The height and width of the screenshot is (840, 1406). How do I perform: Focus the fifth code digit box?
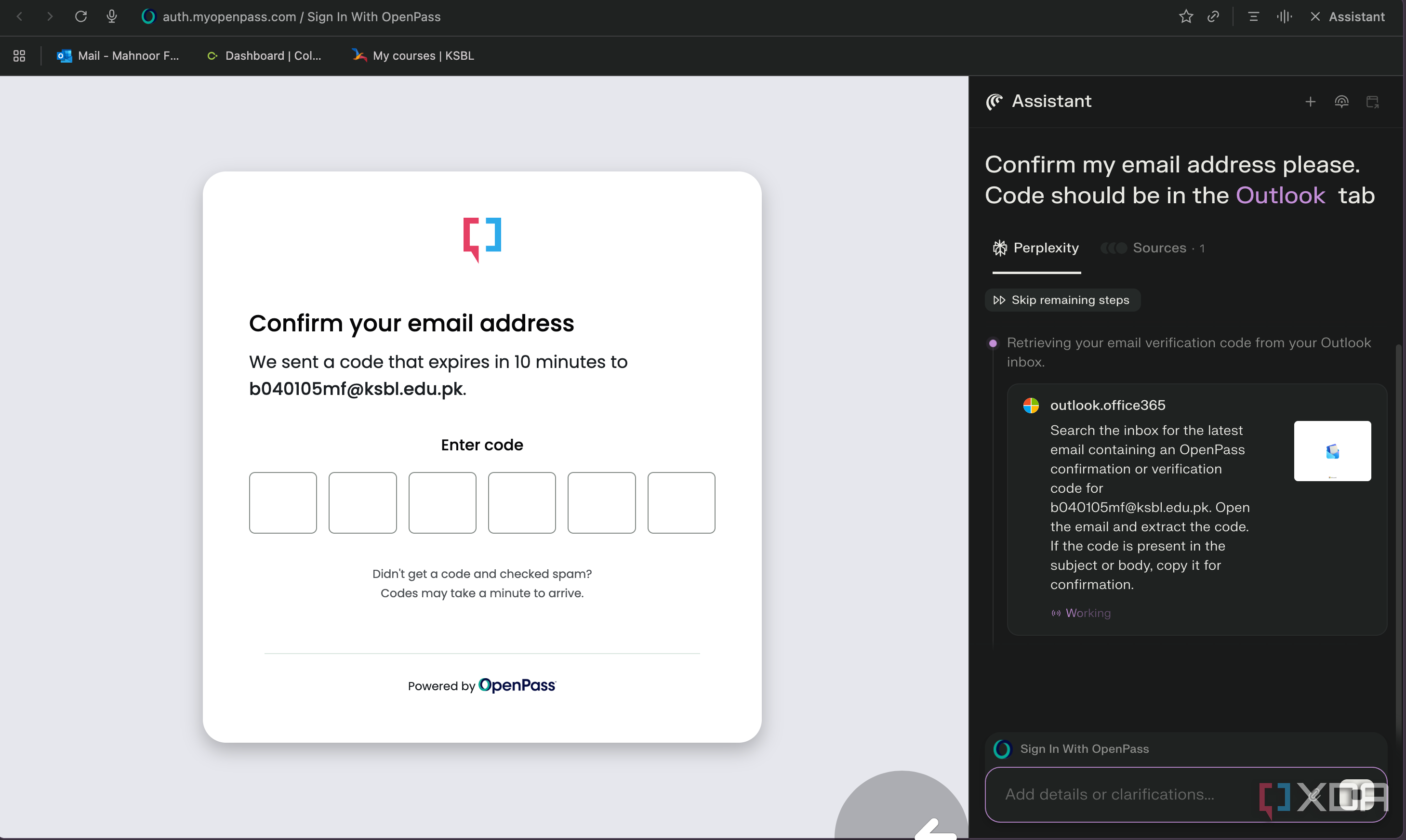click(x=601, y=503)
